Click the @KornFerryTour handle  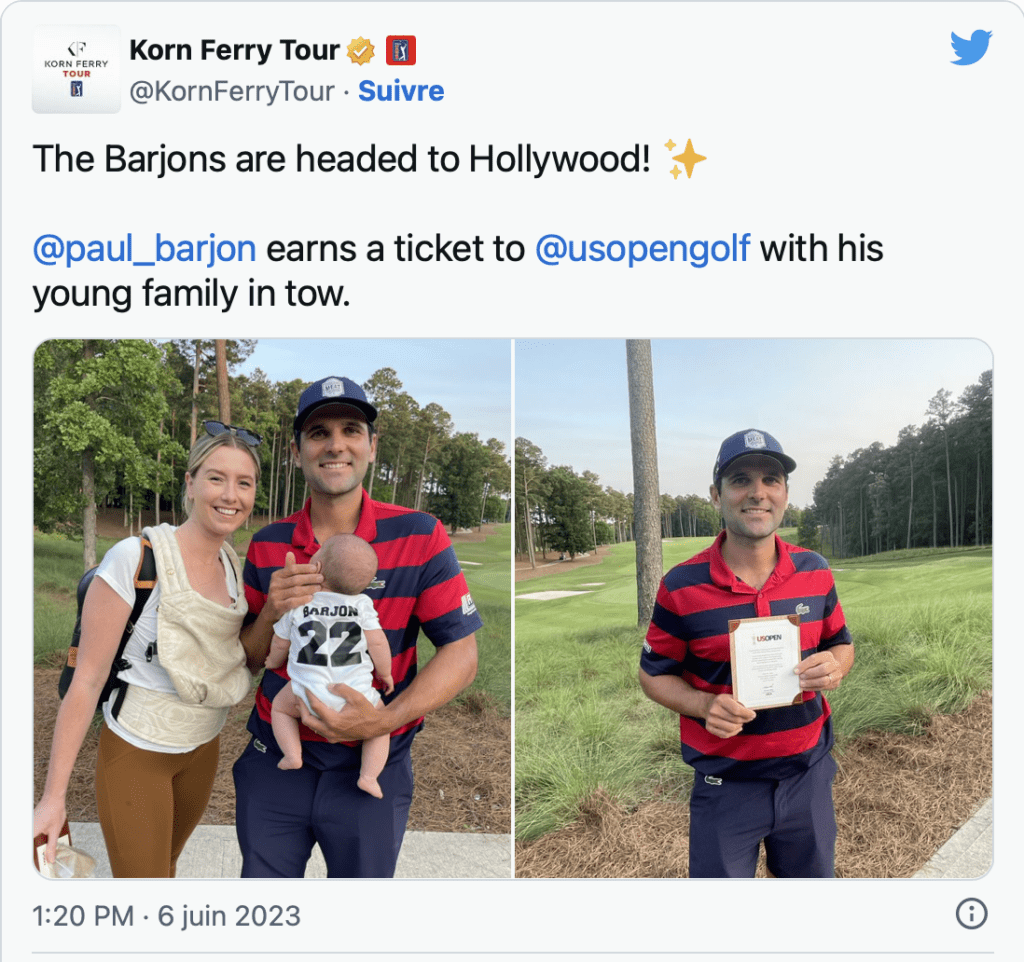(x=232, y=91)
